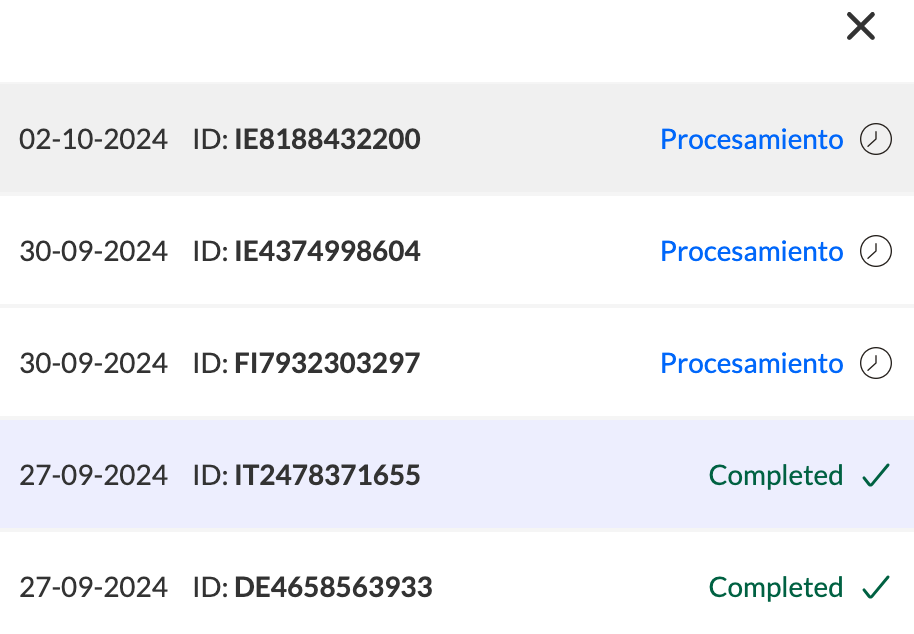The width and height of the screenshot is (914, 634).
Task: Click the clock icon for FI7932303297
Action: tap(876, 363)
